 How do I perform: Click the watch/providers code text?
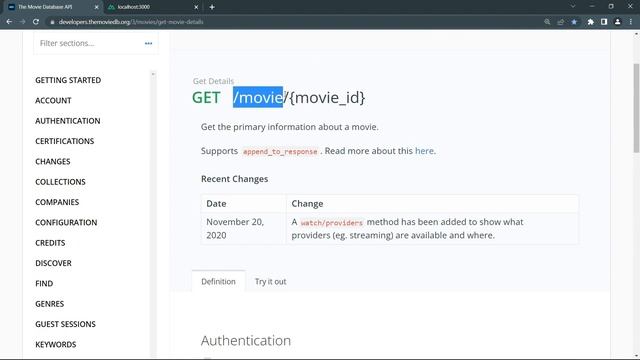[331, 222]
